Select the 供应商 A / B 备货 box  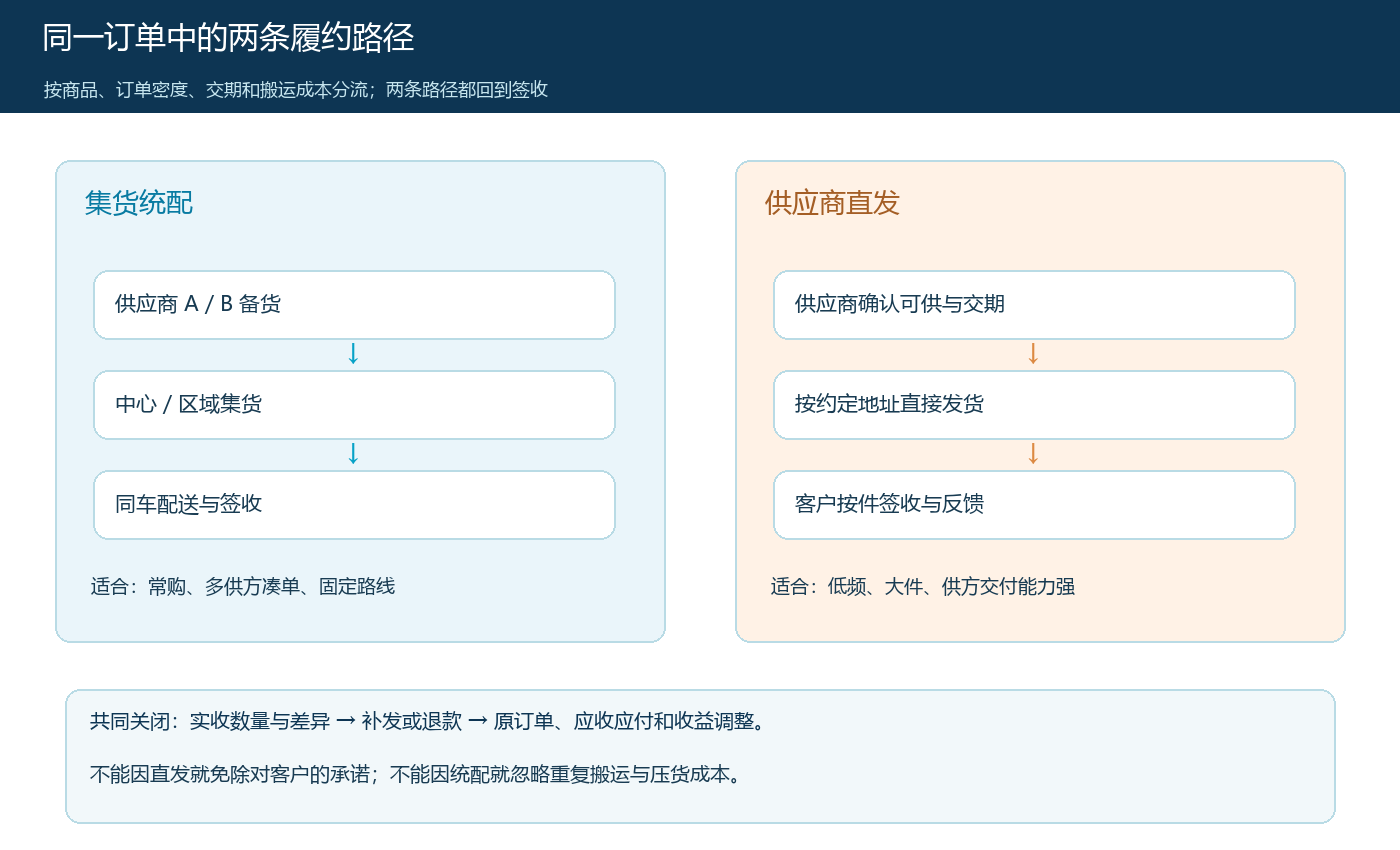(x=354, y=305)
